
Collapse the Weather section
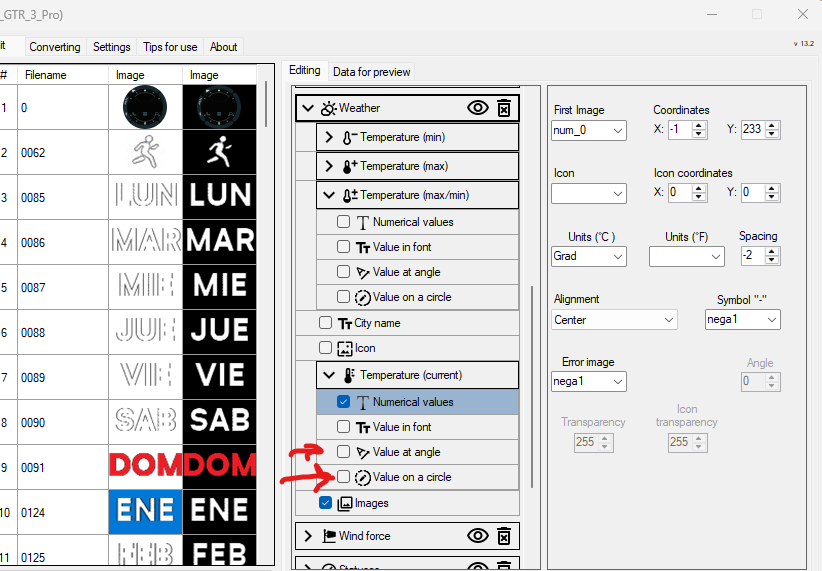[x=308, y=109]
